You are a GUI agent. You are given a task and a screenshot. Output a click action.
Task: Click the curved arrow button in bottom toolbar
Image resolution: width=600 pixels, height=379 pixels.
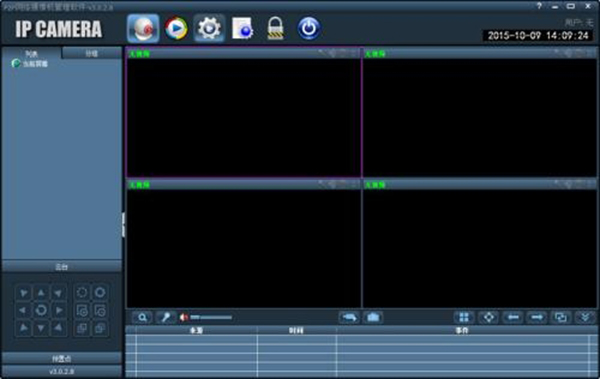349,317
